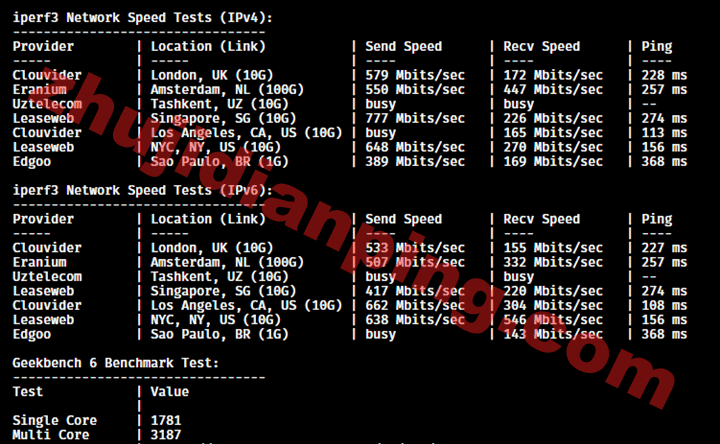Viewport: 720px width, 444px height.
Task: Select the "550 Mbits/sec" send speed value
Action: (x=415, y=90)
